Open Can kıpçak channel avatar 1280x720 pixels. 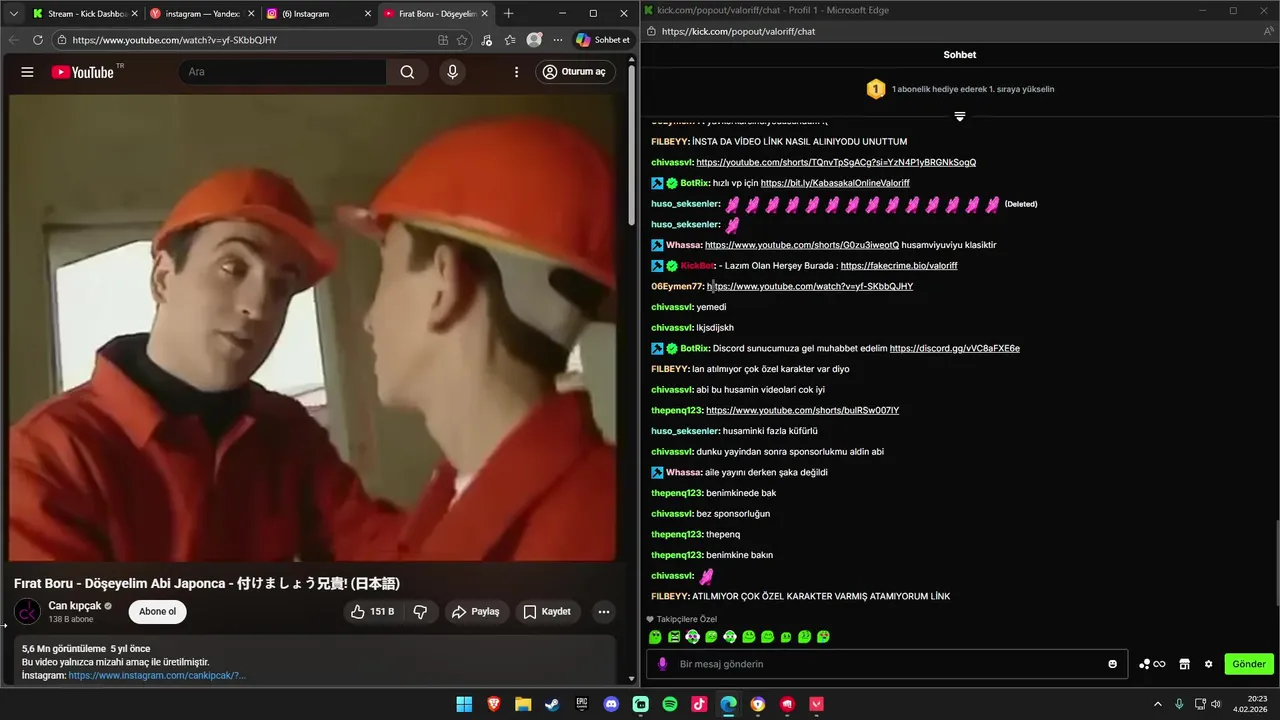pyautogui.click(x=28, y=611)
